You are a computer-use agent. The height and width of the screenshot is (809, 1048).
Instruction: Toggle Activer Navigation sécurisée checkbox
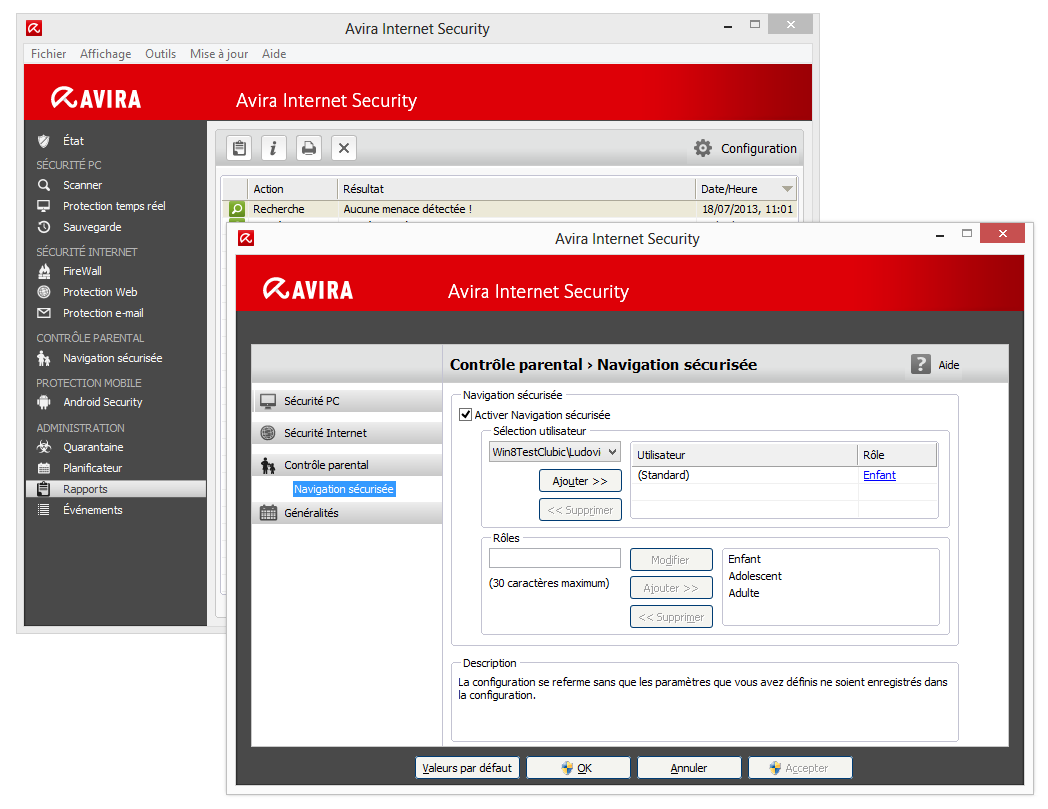(x=466, y=415)
